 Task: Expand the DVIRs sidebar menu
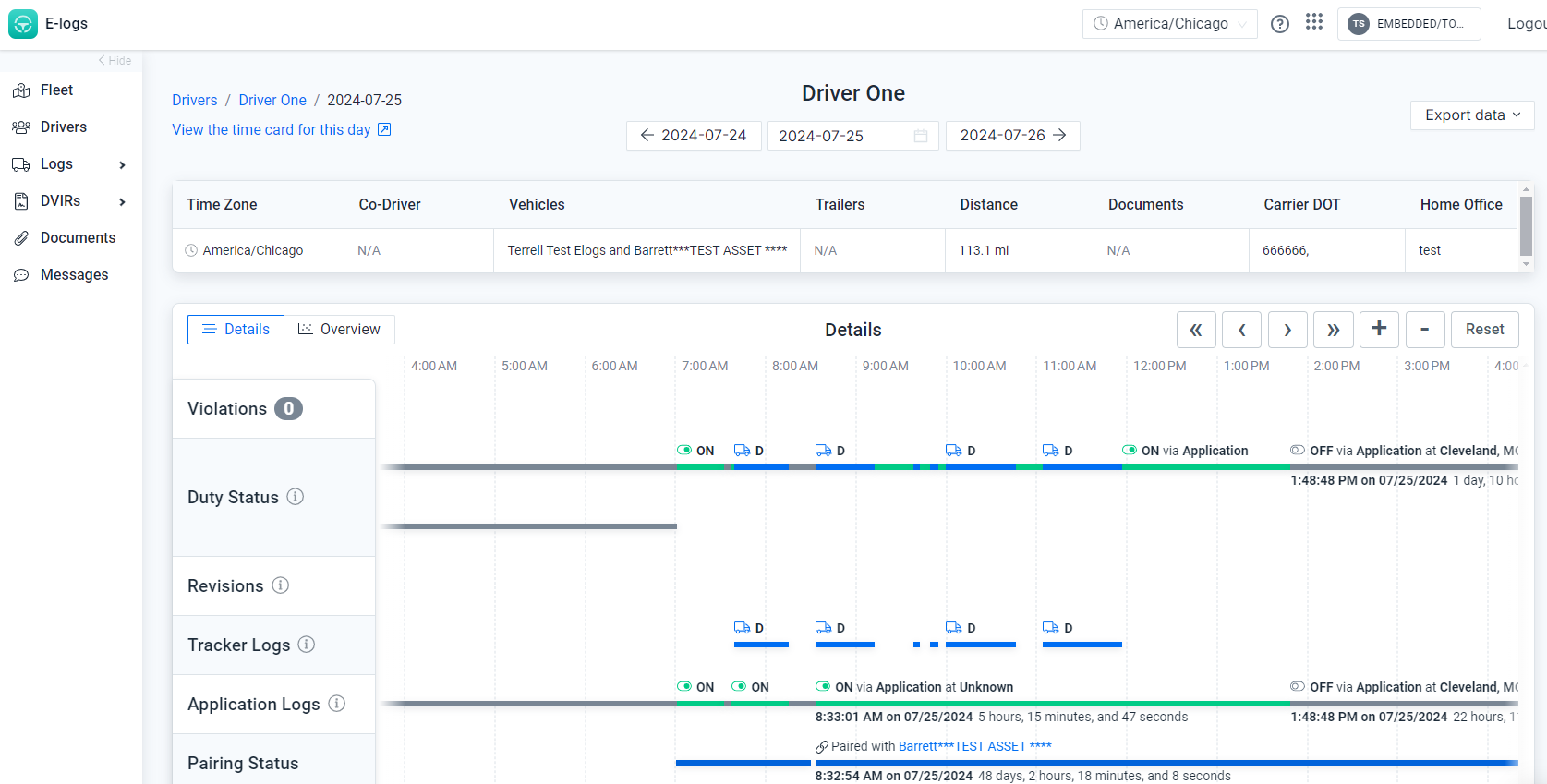[x=70, y=201]
